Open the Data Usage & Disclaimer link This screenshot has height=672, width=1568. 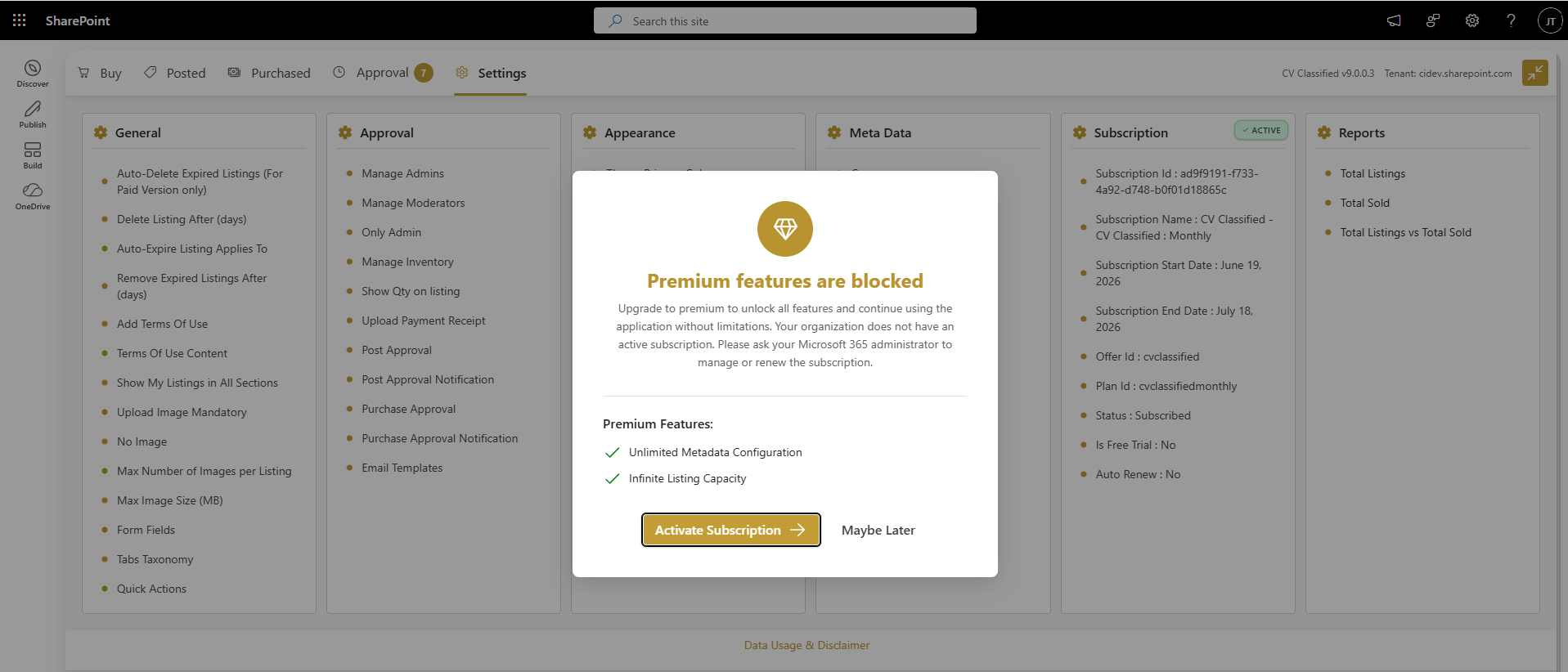pyautogui.click(x=806, y=645)
